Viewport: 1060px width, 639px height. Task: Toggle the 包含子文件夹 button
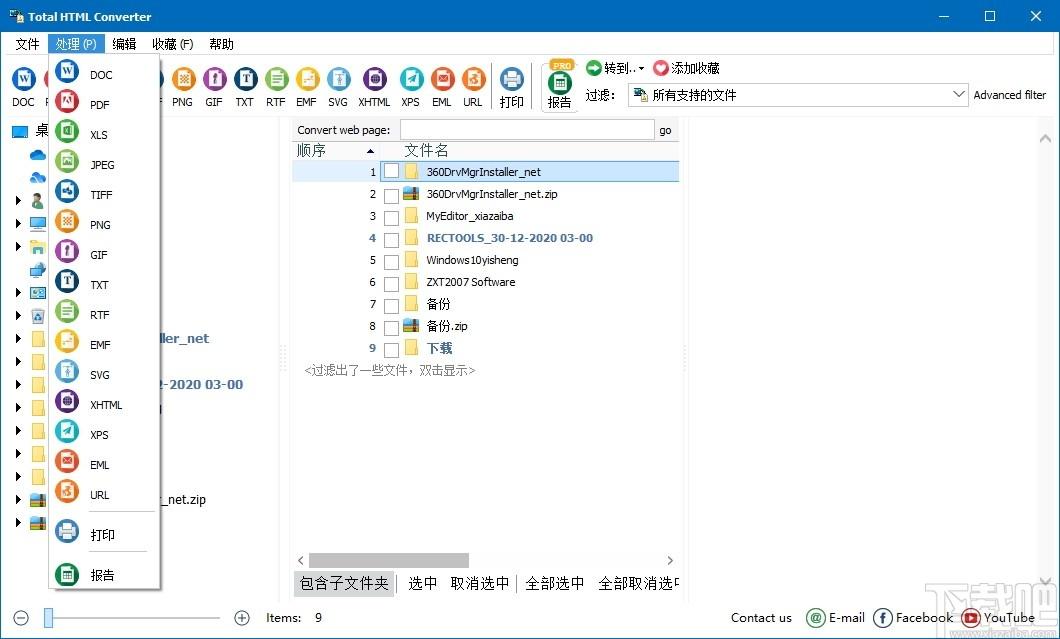[344, 583]
